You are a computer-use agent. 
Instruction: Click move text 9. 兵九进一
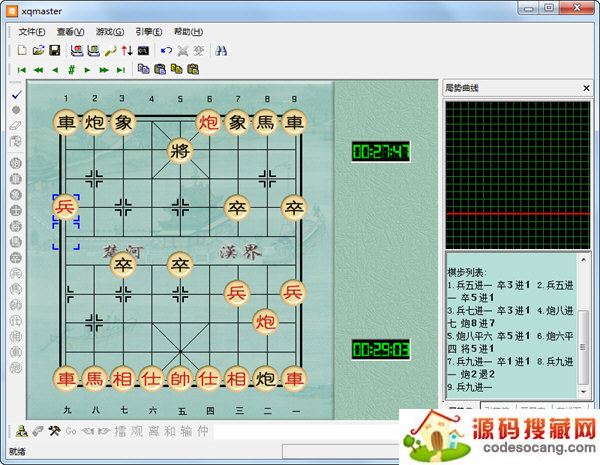470,387
